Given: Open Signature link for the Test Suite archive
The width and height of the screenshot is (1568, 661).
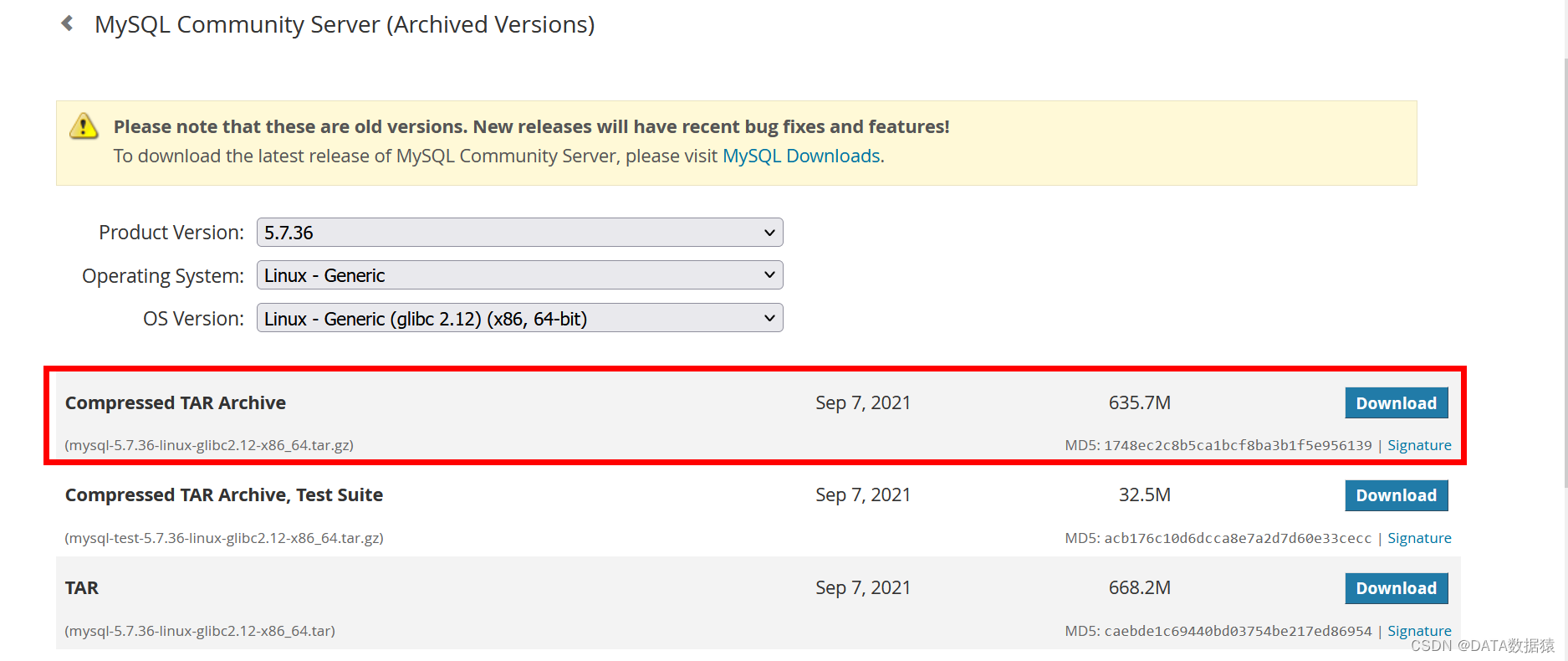Looking at the screenshot, I should click(1419, 538).
